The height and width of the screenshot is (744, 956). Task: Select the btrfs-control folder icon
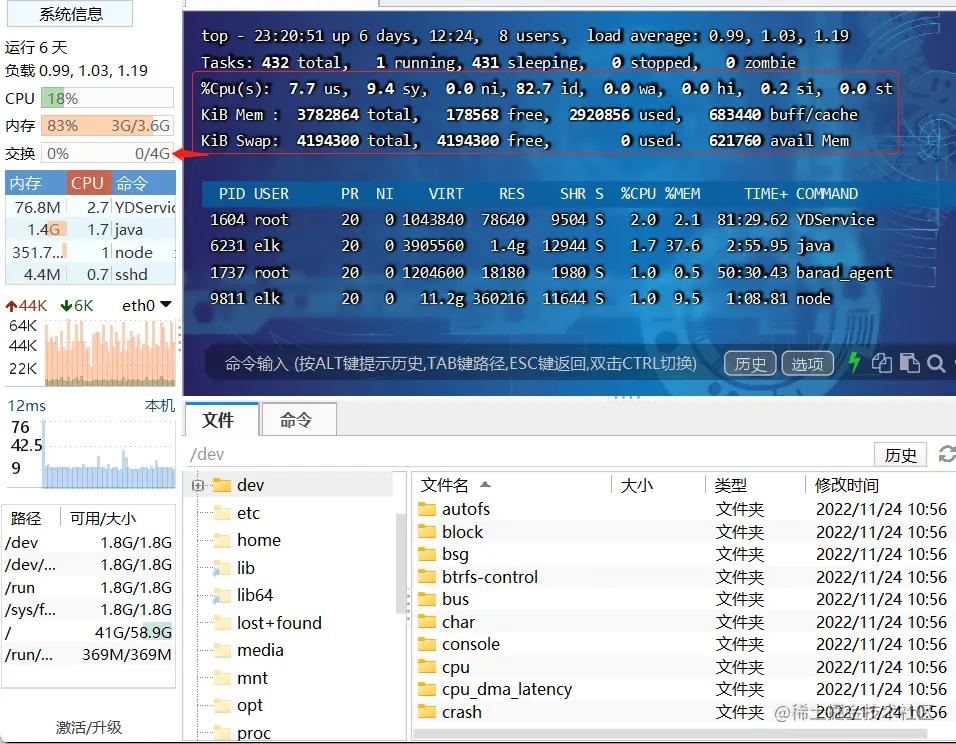click(427, 577)
